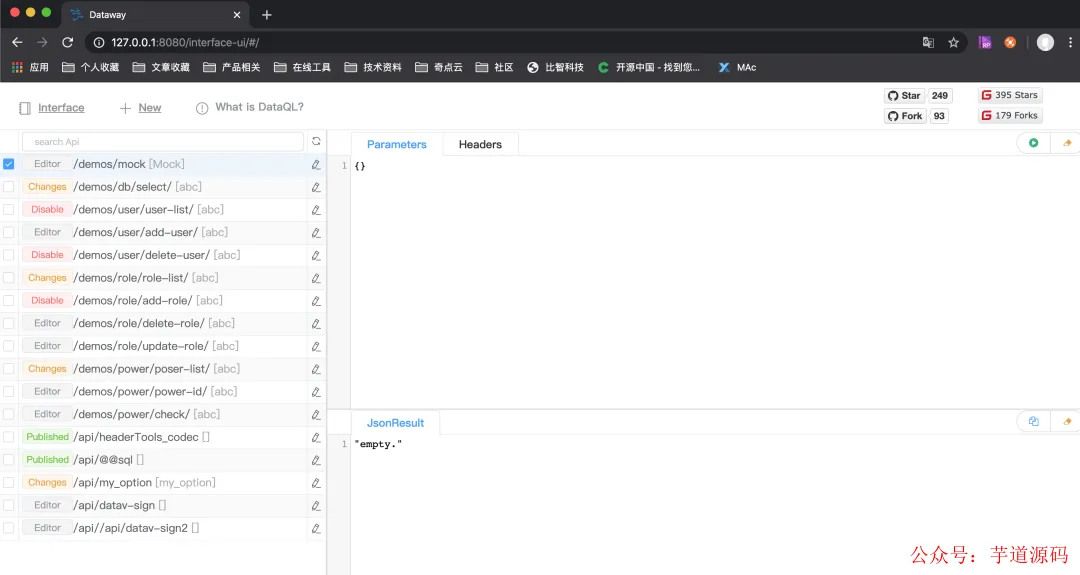Open the What is DataQL? link
Viewport: 1080px width, 575px height.
[250, 107]
